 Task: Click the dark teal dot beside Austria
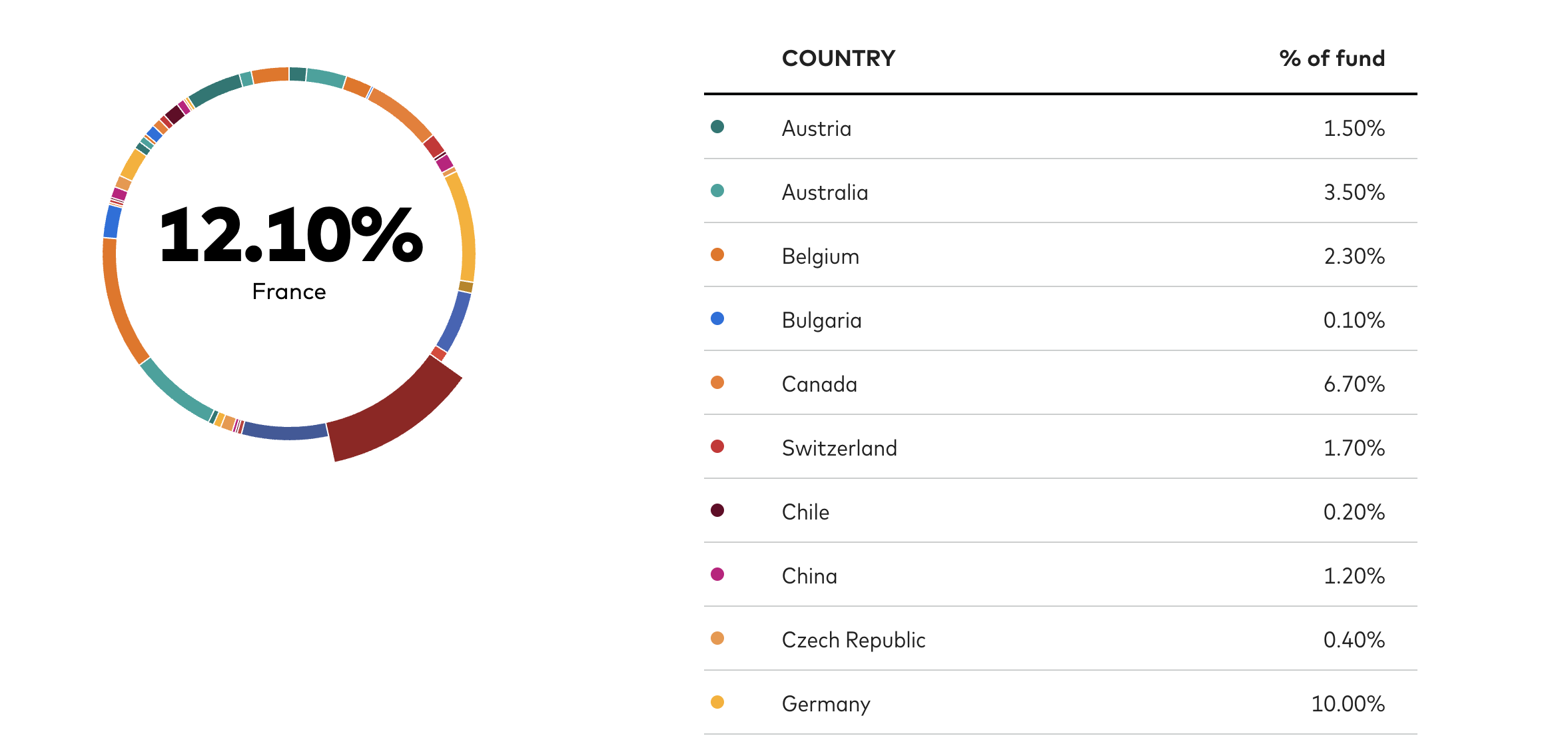[717, 127]
